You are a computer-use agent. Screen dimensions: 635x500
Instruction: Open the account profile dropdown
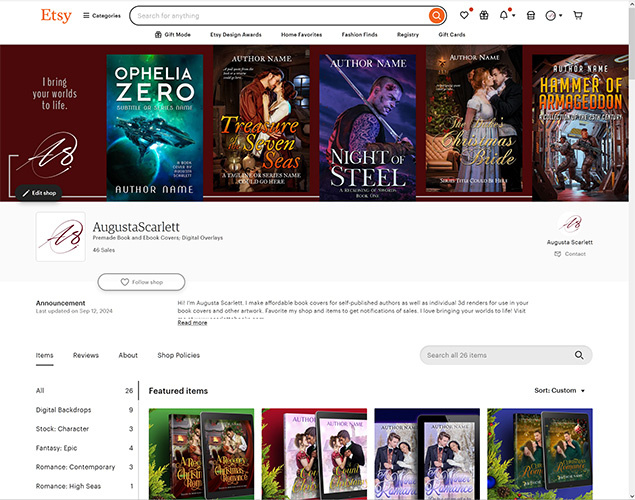554,16
